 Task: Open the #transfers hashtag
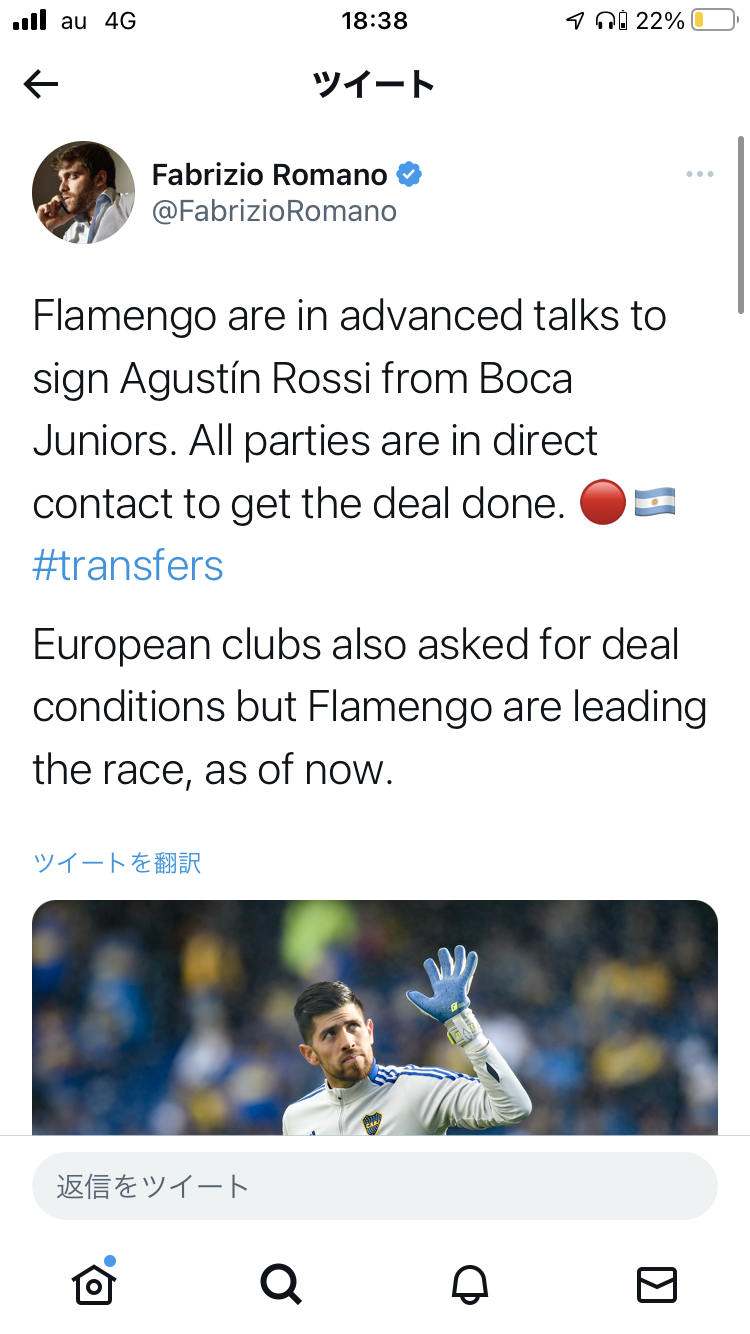pyautogui.click(x=128, y=566)
